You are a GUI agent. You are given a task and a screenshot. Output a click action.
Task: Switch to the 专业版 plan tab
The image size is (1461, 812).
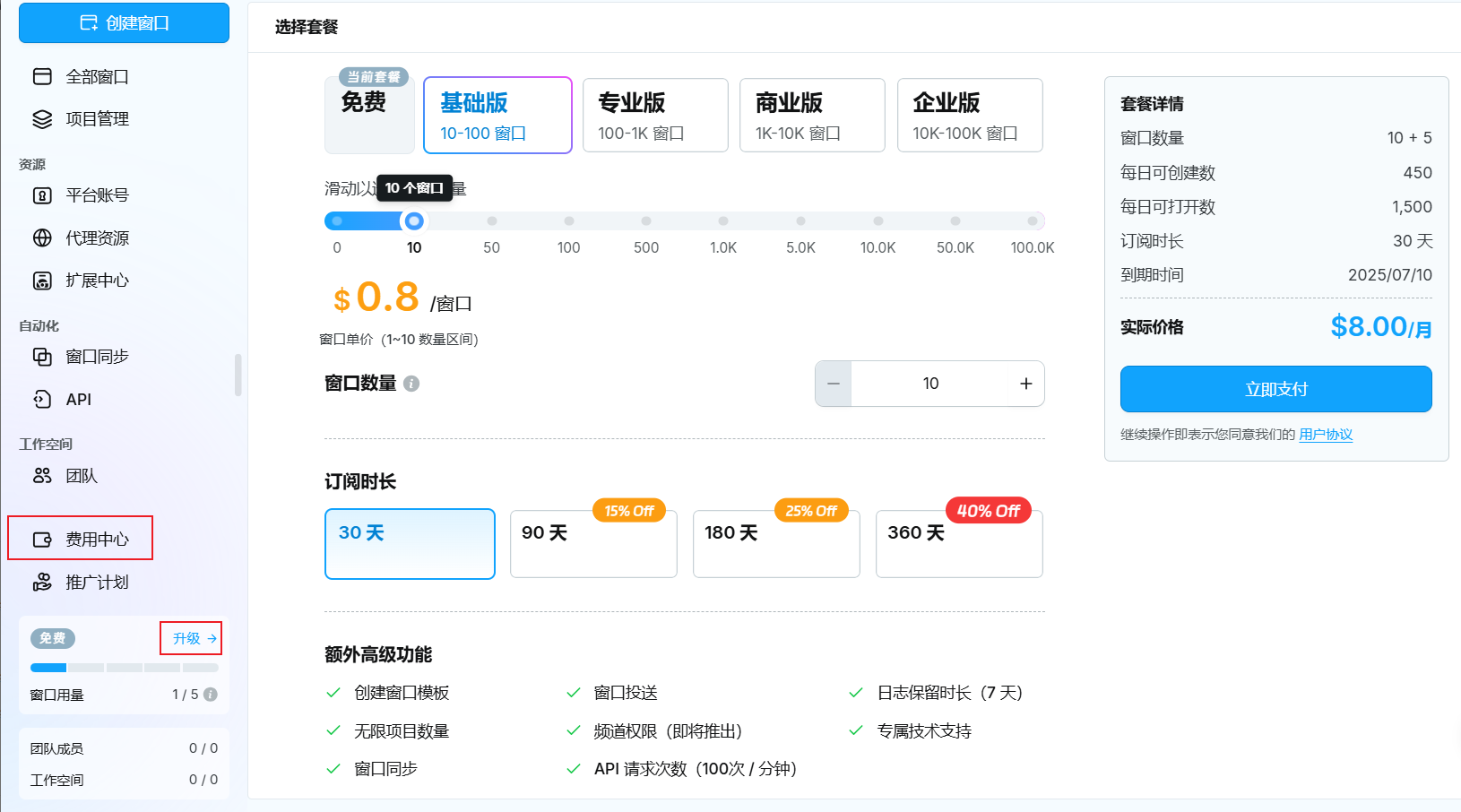654,116
